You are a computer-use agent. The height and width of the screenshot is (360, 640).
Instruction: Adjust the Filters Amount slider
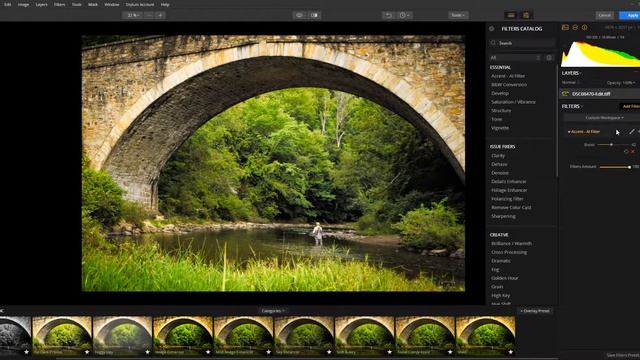(x=615, y=167)
